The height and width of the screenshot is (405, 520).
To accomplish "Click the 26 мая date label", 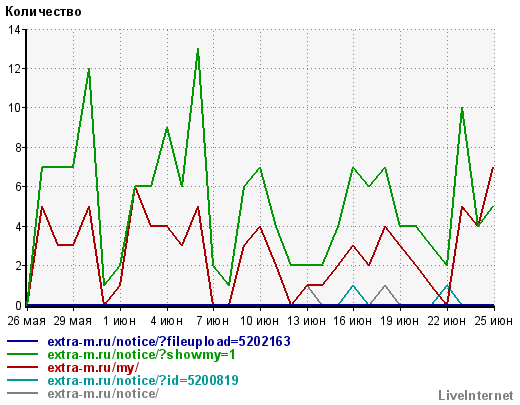I will (26, 321).
